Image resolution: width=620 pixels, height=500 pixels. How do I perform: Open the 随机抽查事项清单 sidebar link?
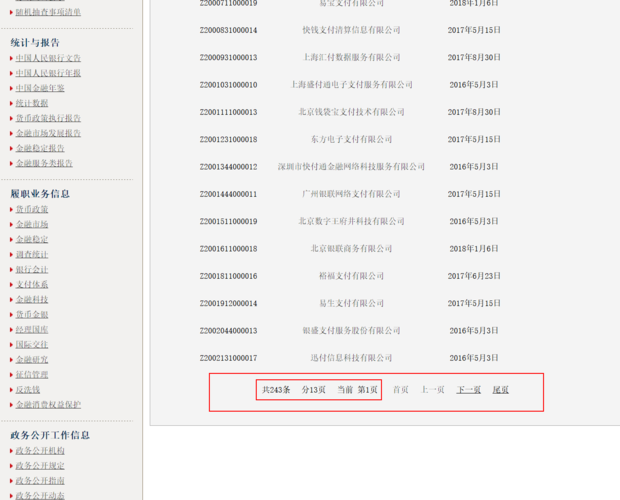(48, 12)
